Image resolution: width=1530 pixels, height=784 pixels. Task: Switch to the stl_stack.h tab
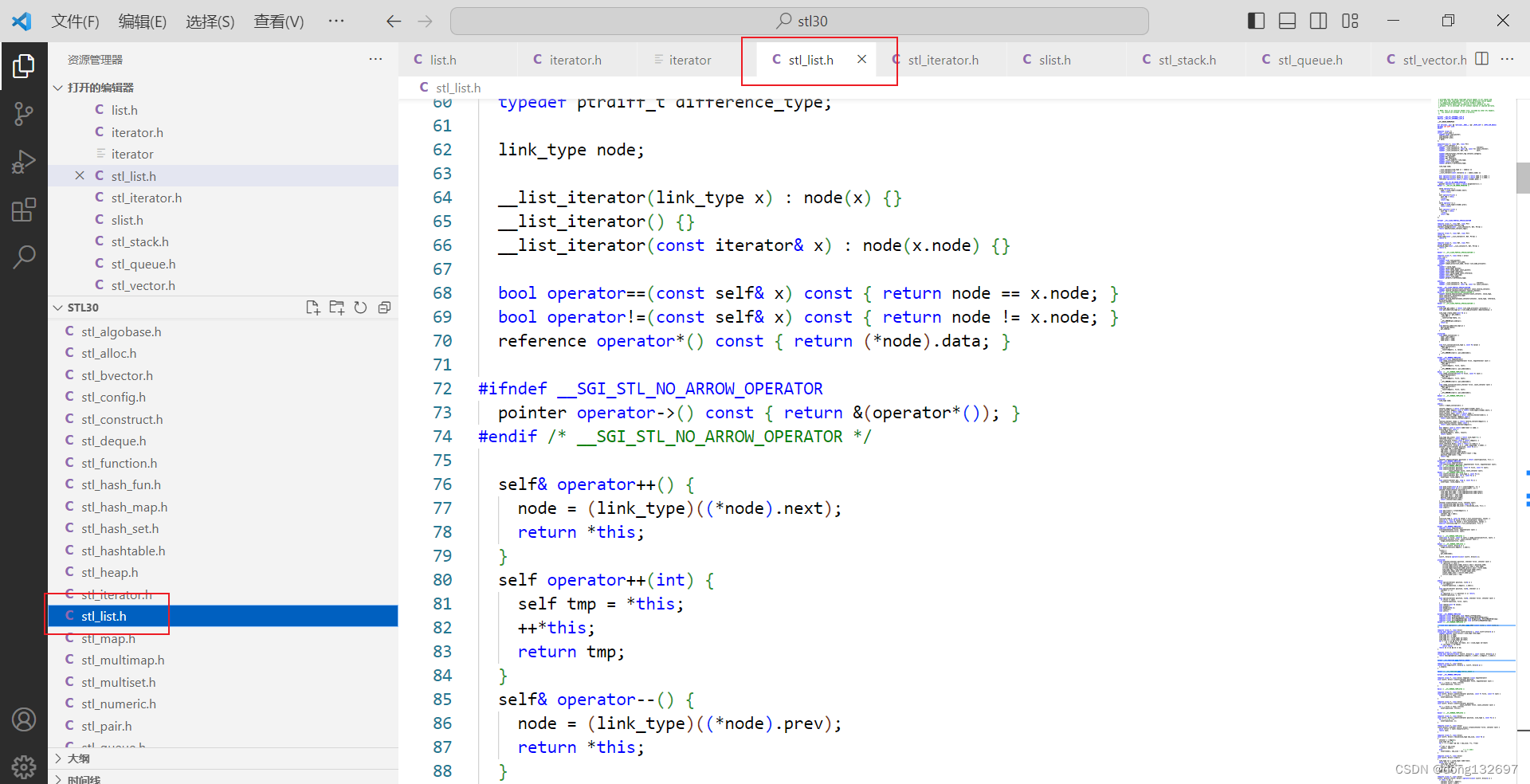pyautogui.click(x=1187, y=60)
